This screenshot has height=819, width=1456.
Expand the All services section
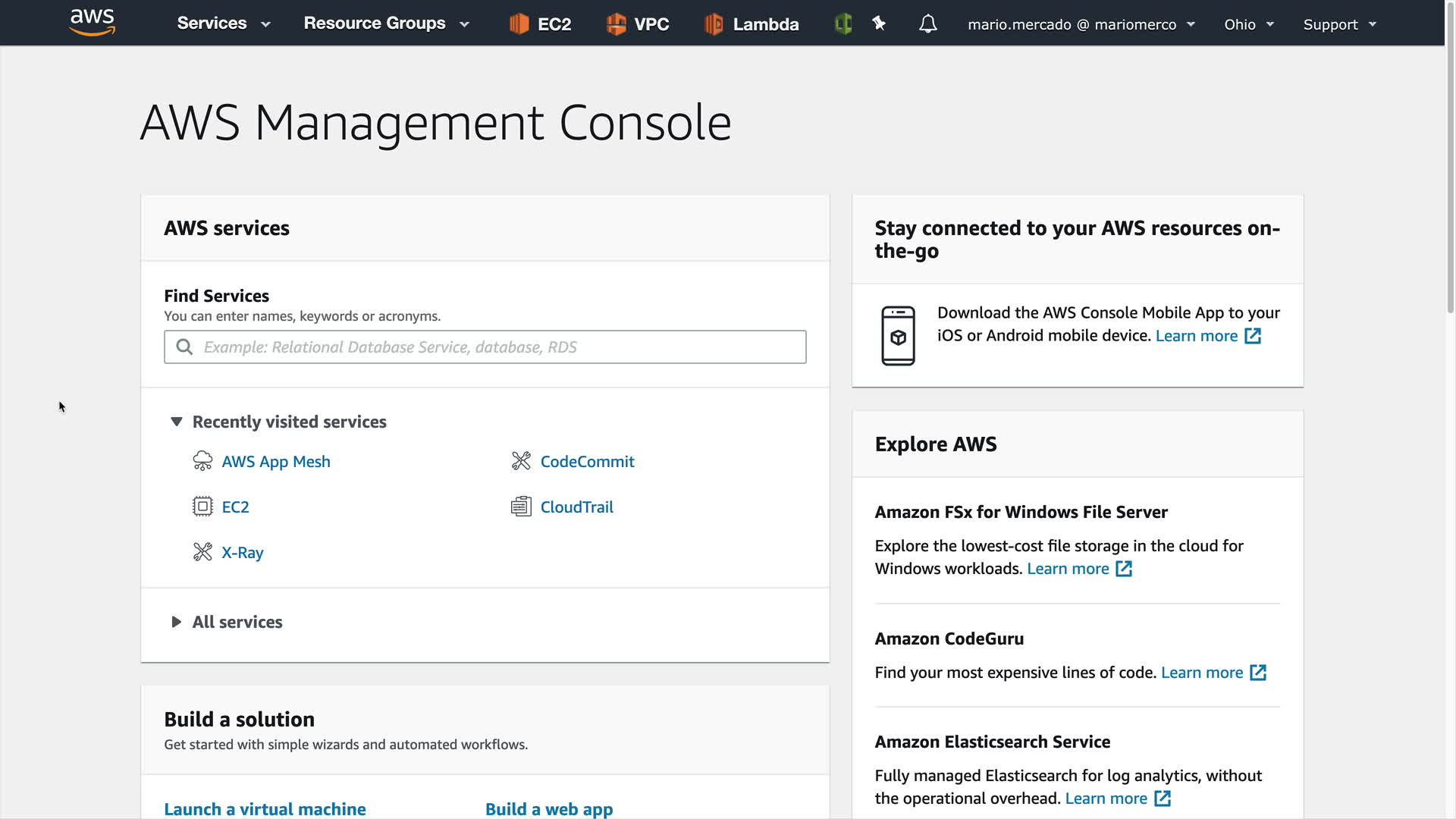[x=177, y=622]
